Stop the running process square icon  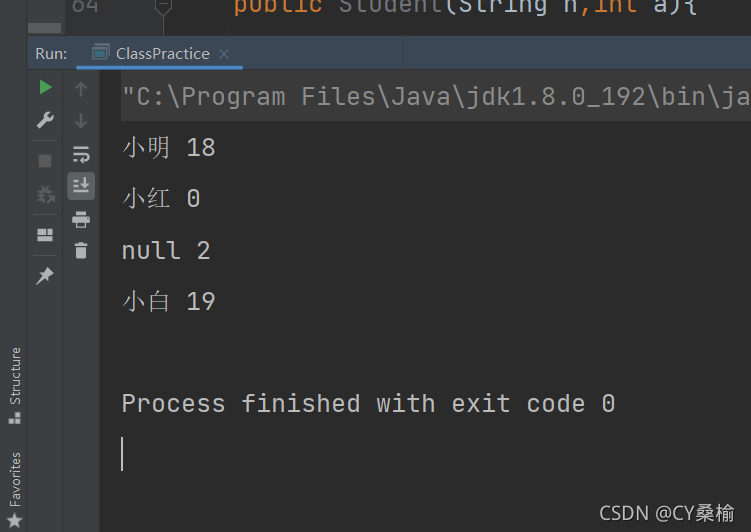[45, 161]
